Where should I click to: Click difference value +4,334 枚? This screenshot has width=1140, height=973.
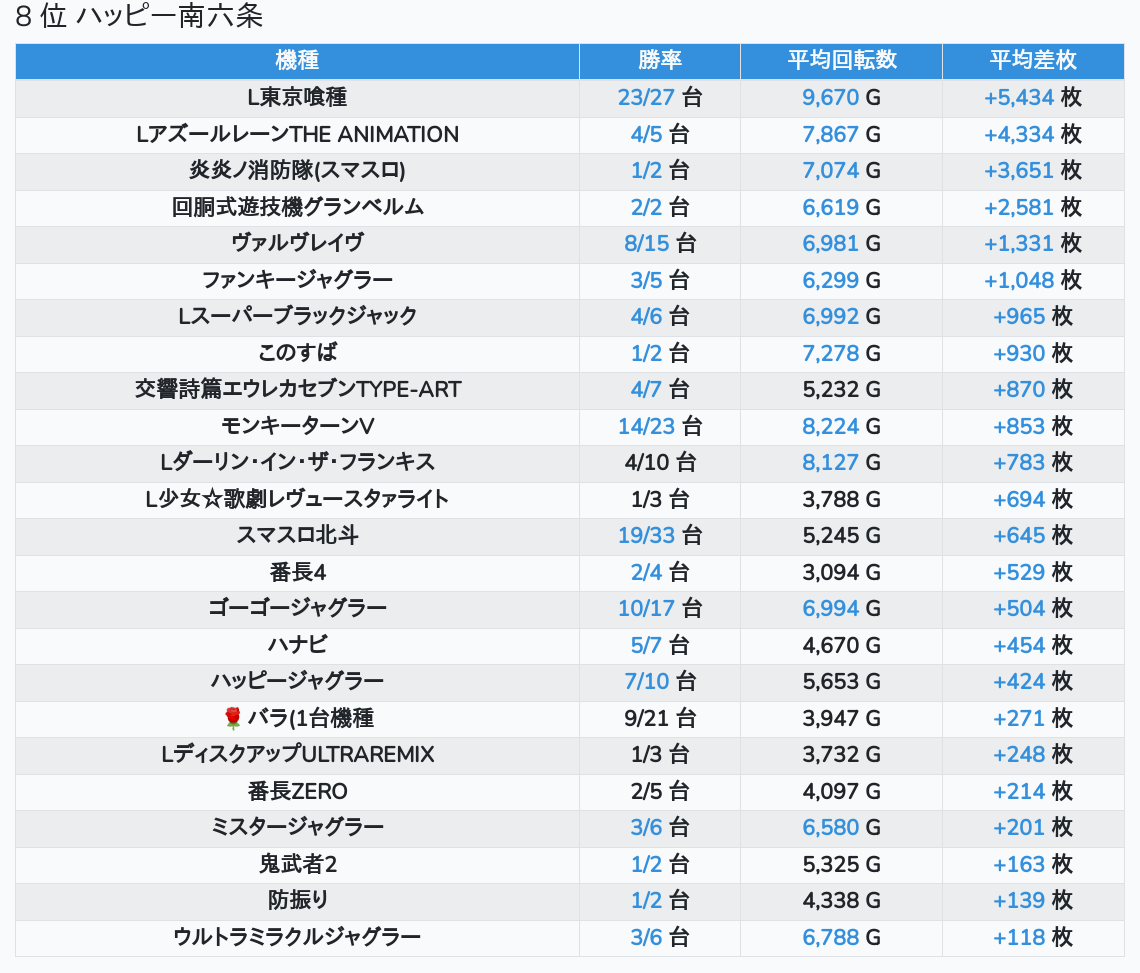click(x=1033, y=135)
